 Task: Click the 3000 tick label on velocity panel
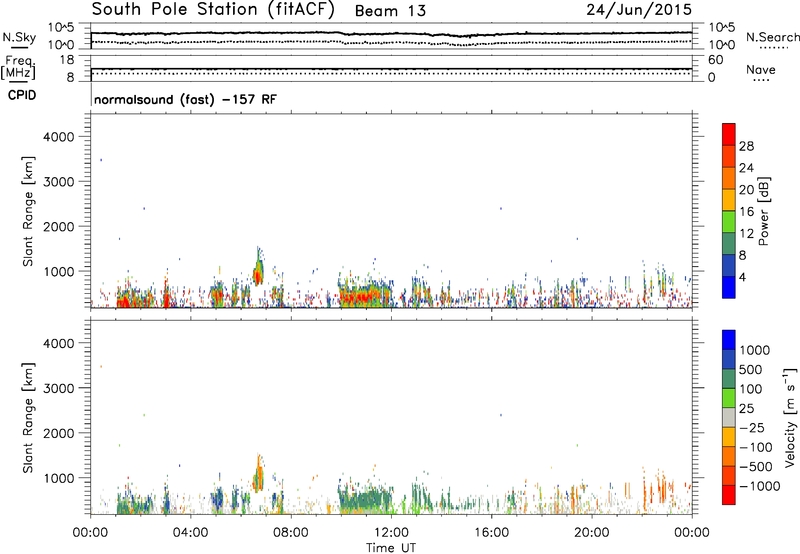59,388
